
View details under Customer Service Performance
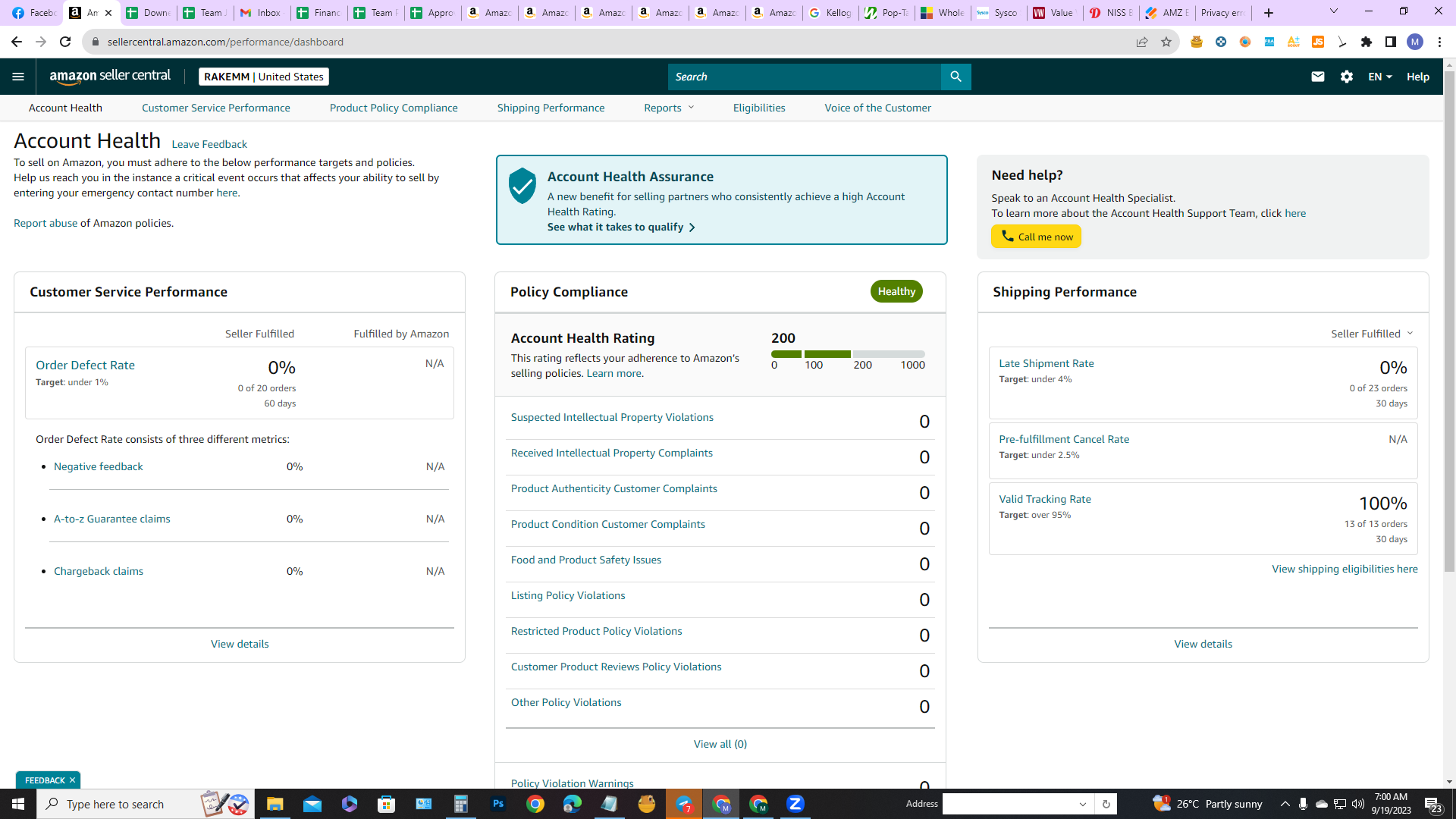[240, 644]
